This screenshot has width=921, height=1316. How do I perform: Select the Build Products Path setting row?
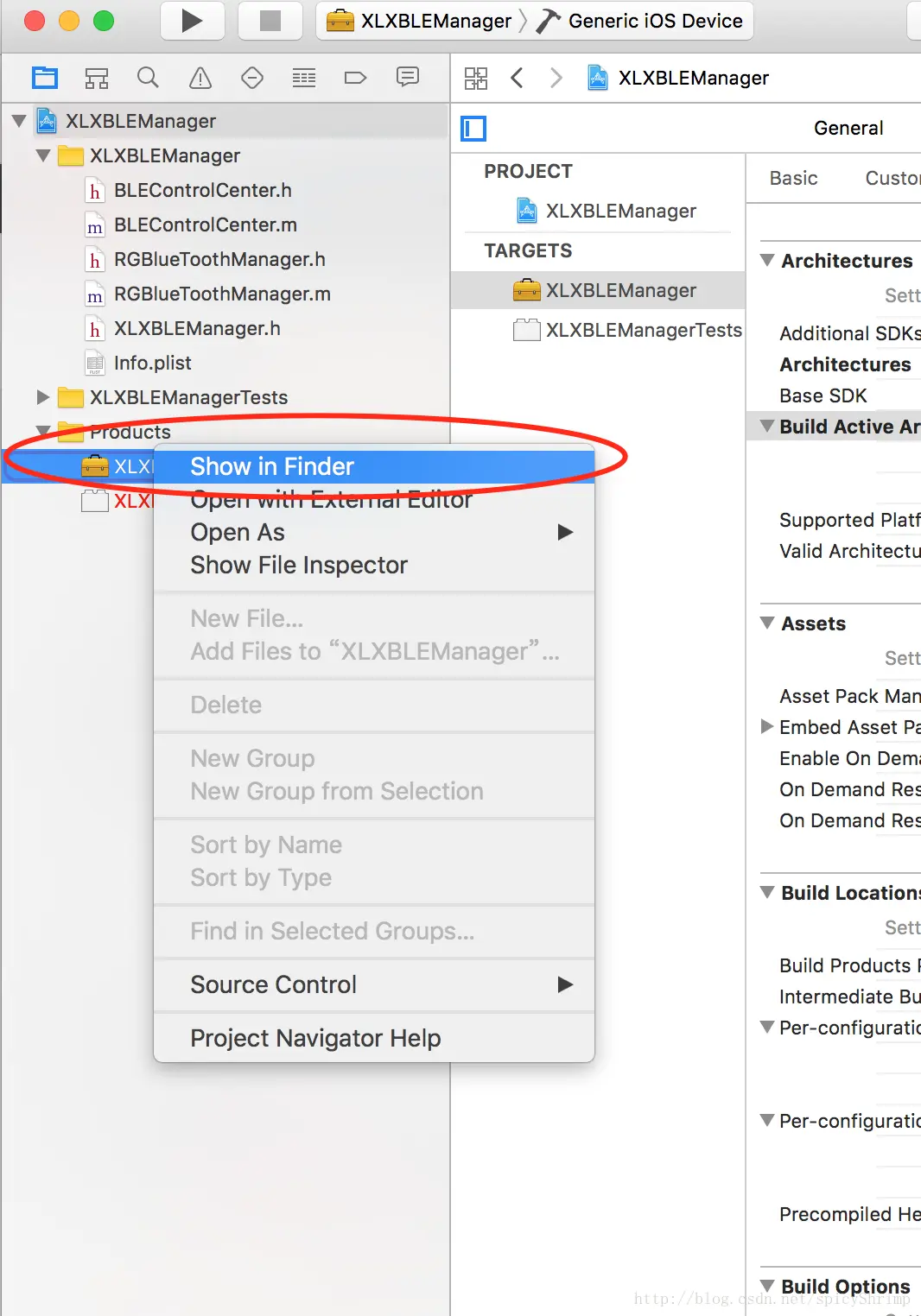[834, 965]
